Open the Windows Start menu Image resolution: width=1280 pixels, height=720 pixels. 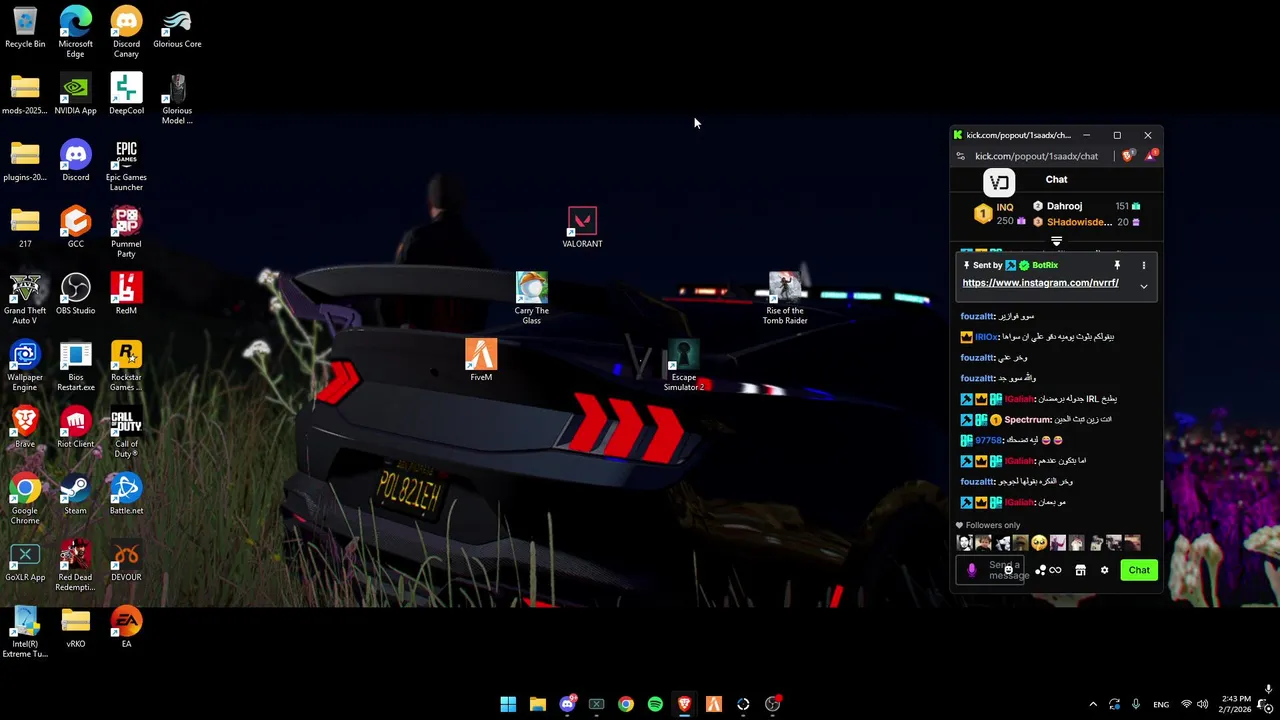click(508, 704)
